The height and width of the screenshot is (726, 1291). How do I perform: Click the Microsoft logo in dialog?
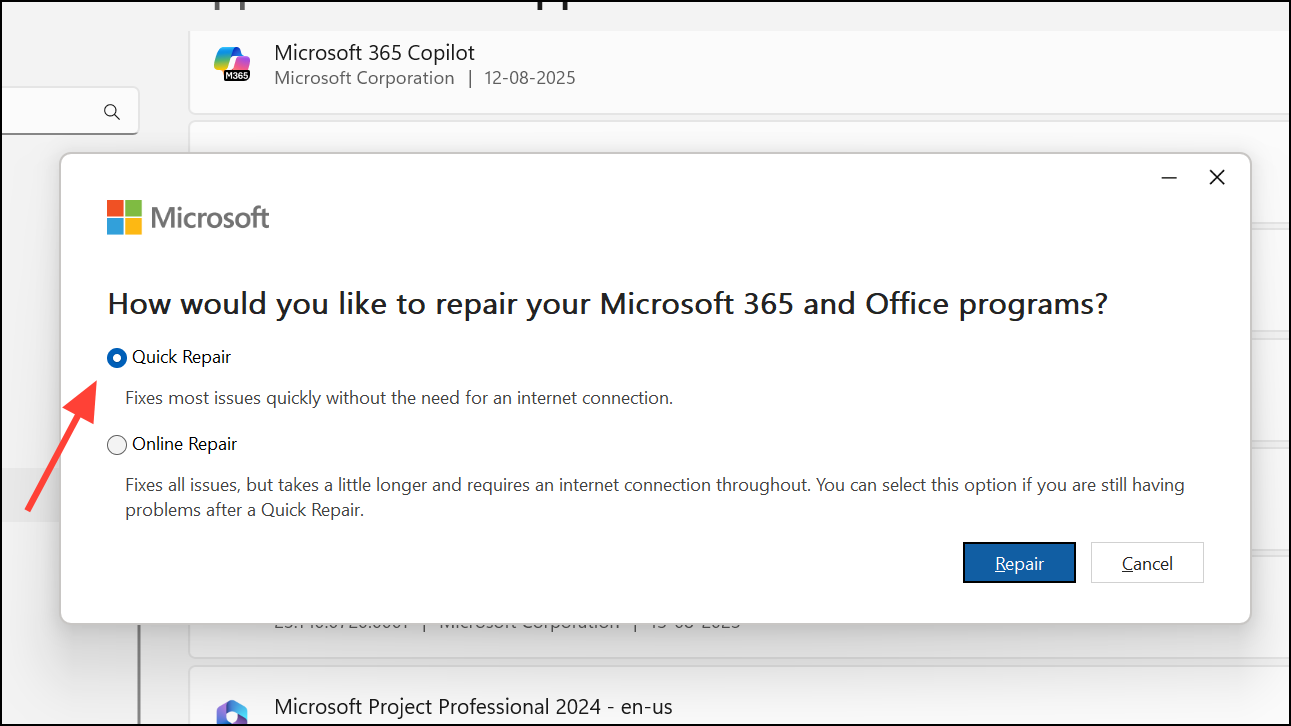188,217
